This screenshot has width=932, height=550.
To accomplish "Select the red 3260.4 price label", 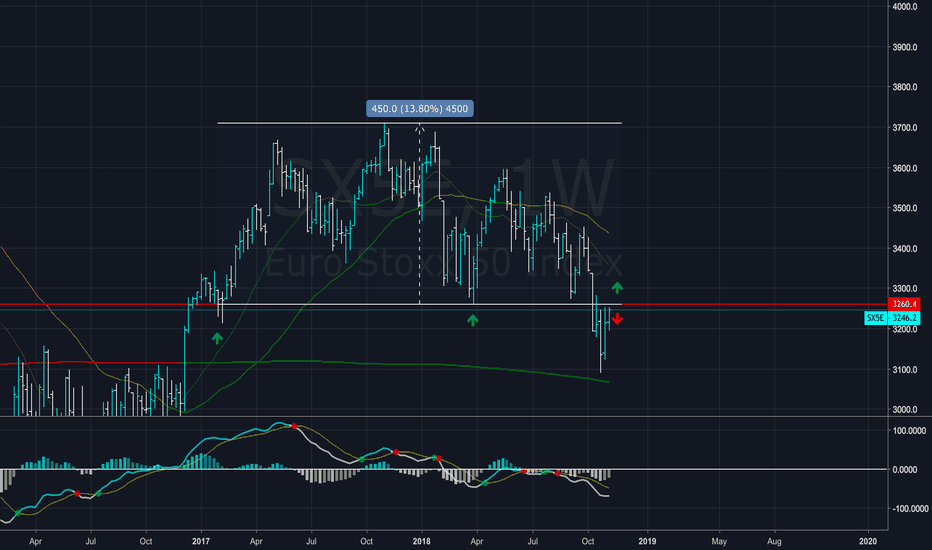I will point(904,304).
